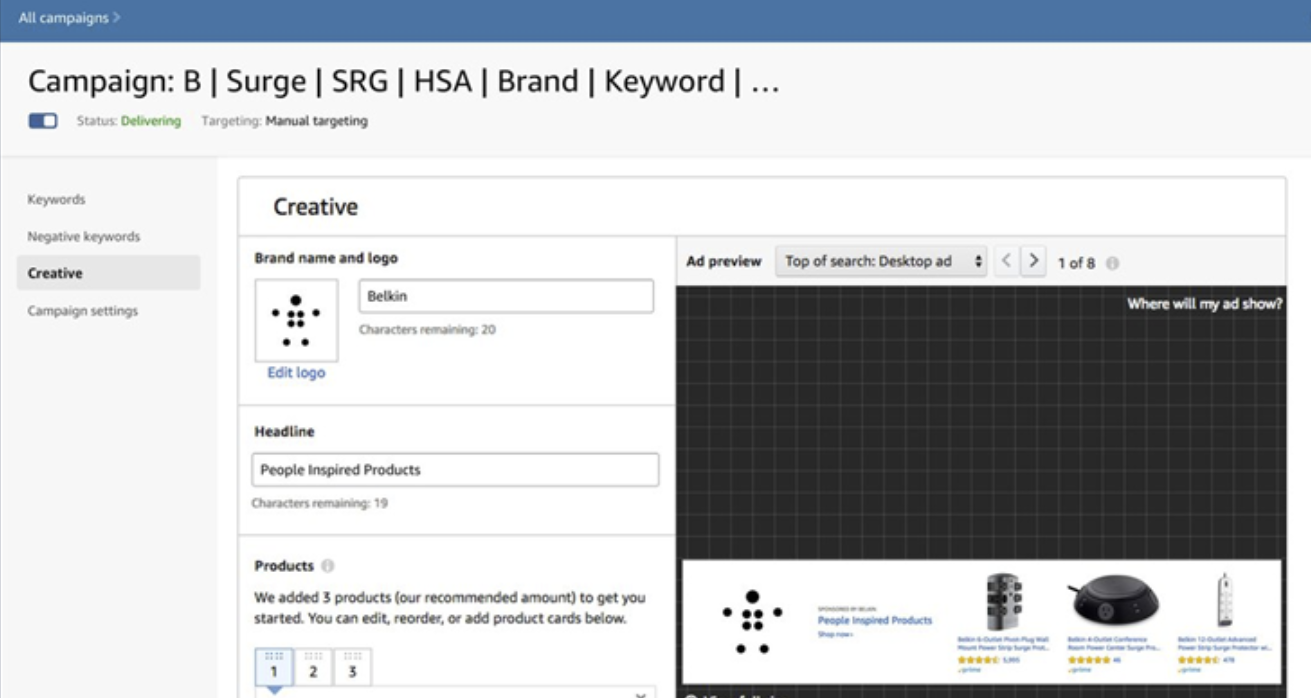Click the pivot-plug surge protector product image
This screenshot has height=698, width=1311.
[x=1003, y=601]
